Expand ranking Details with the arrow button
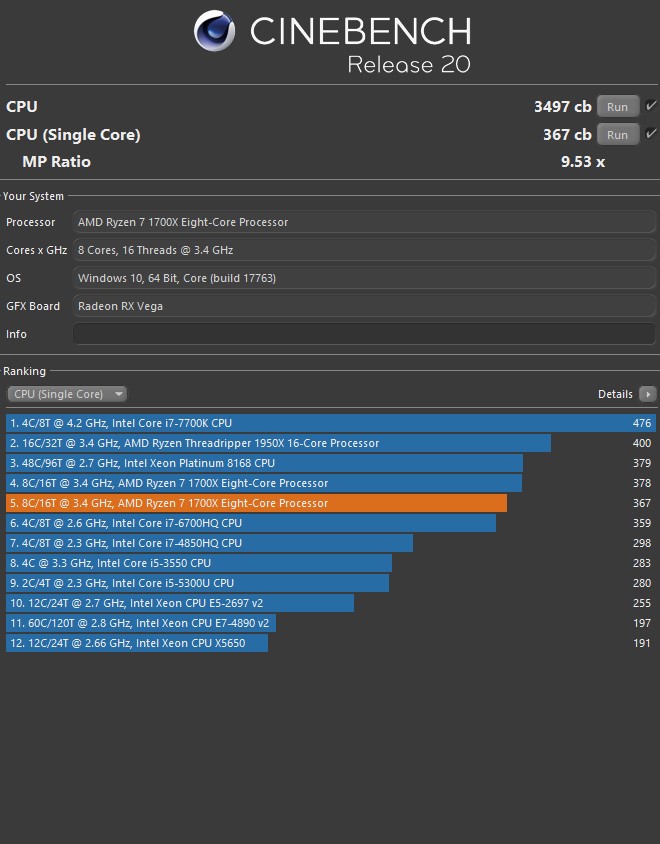The image size is (660, 844). (x=648, y=394)
